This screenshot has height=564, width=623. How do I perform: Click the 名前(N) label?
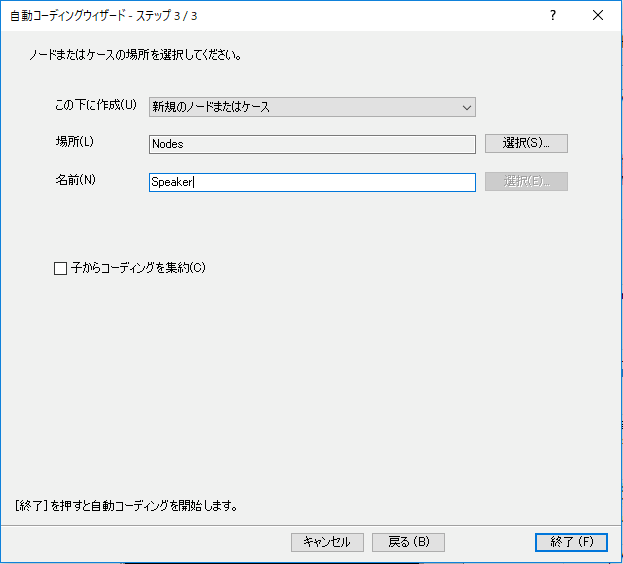coord(75,180)
